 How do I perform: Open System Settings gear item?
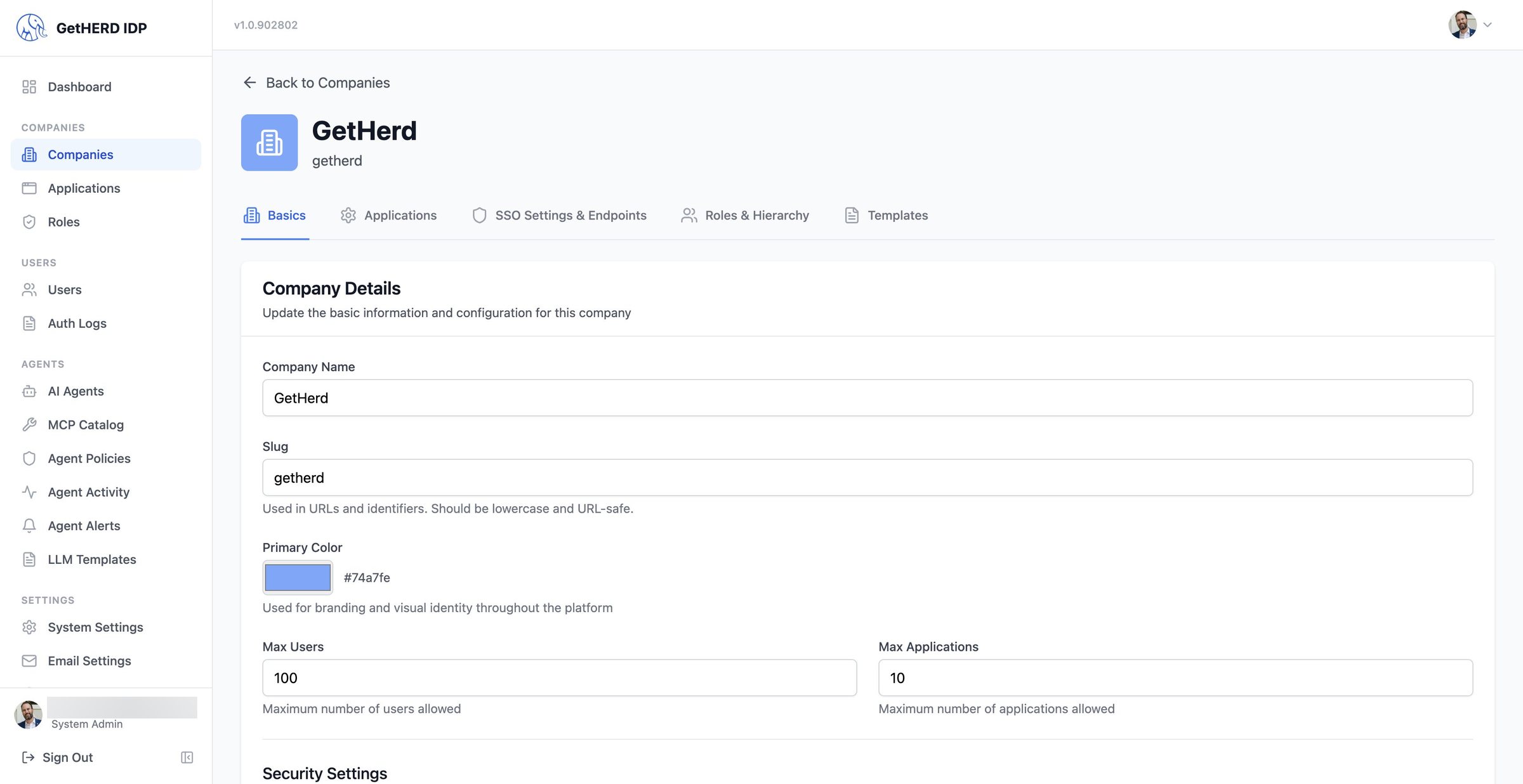106,627
